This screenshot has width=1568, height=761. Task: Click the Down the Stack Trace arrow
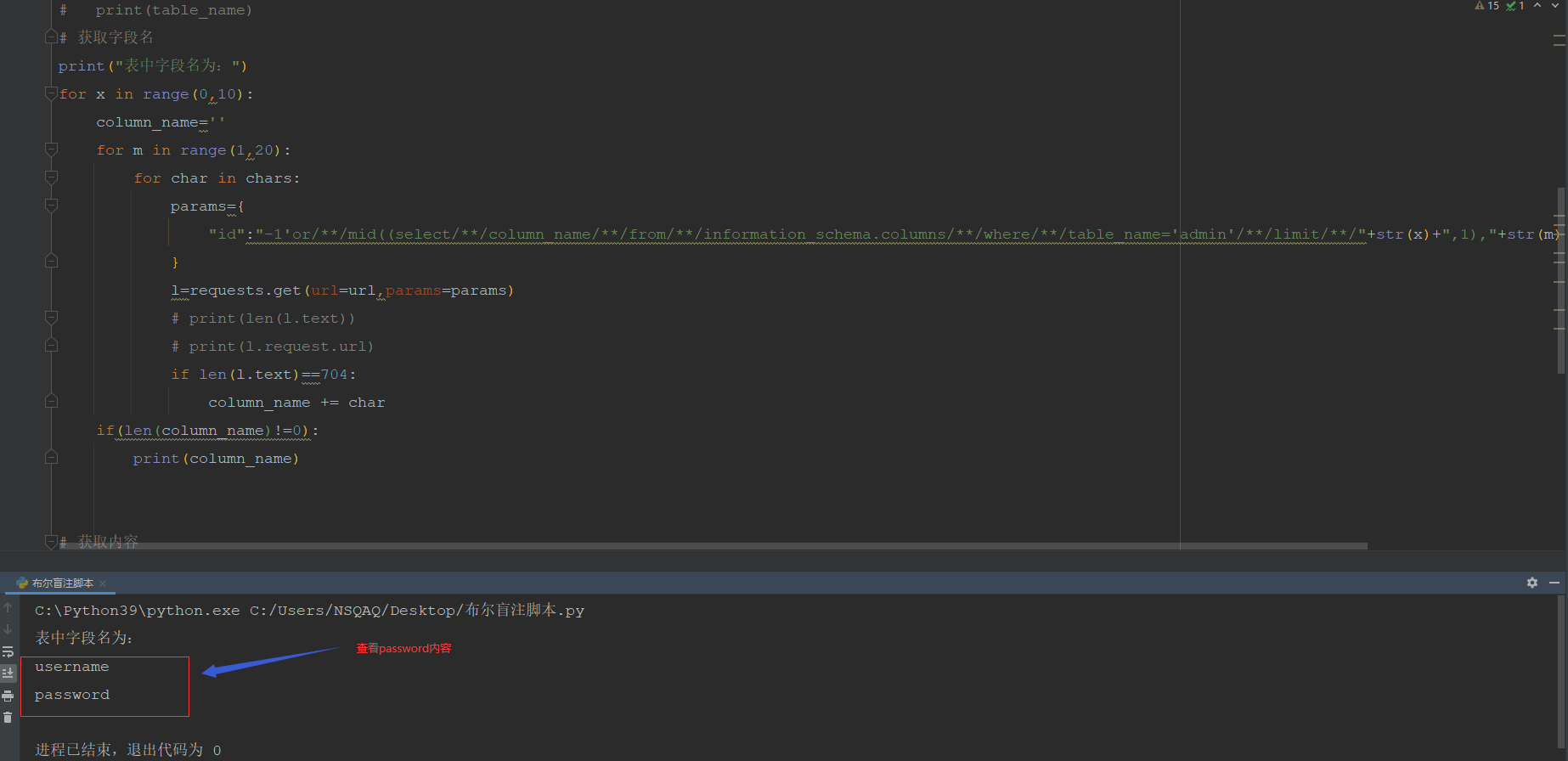pos(8,629)
